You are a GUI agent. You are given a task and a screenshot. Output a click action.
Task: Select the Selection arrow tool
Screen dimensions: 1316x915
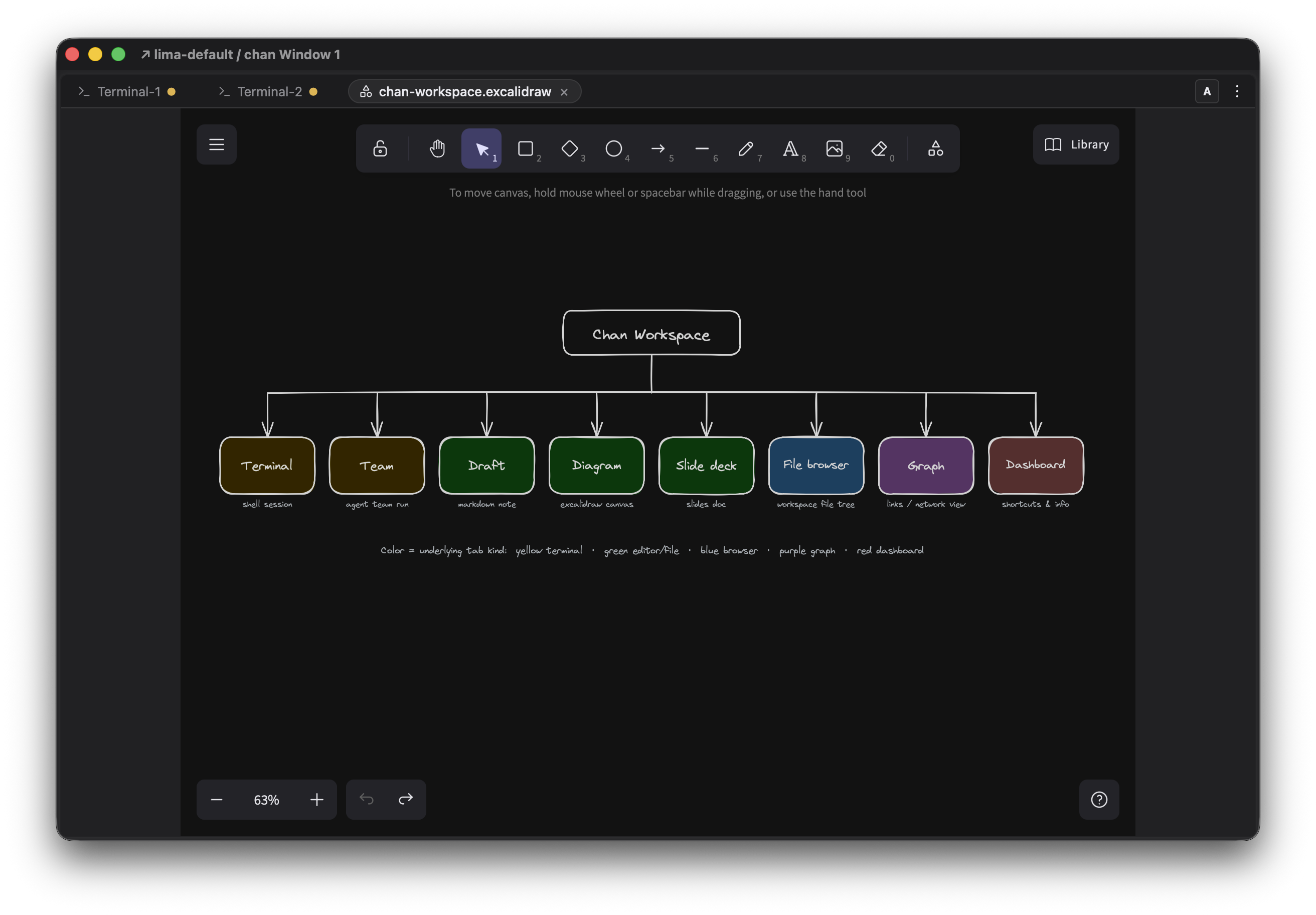tap(481, 148)
